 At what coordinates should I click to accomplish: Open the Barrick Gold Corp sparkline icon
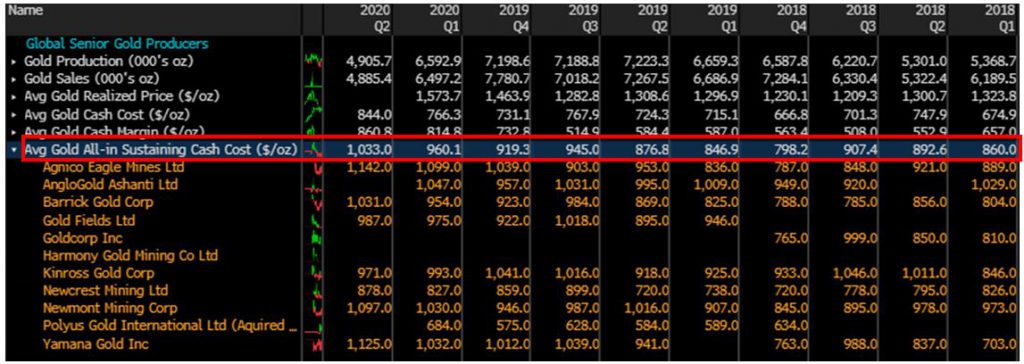313,203
